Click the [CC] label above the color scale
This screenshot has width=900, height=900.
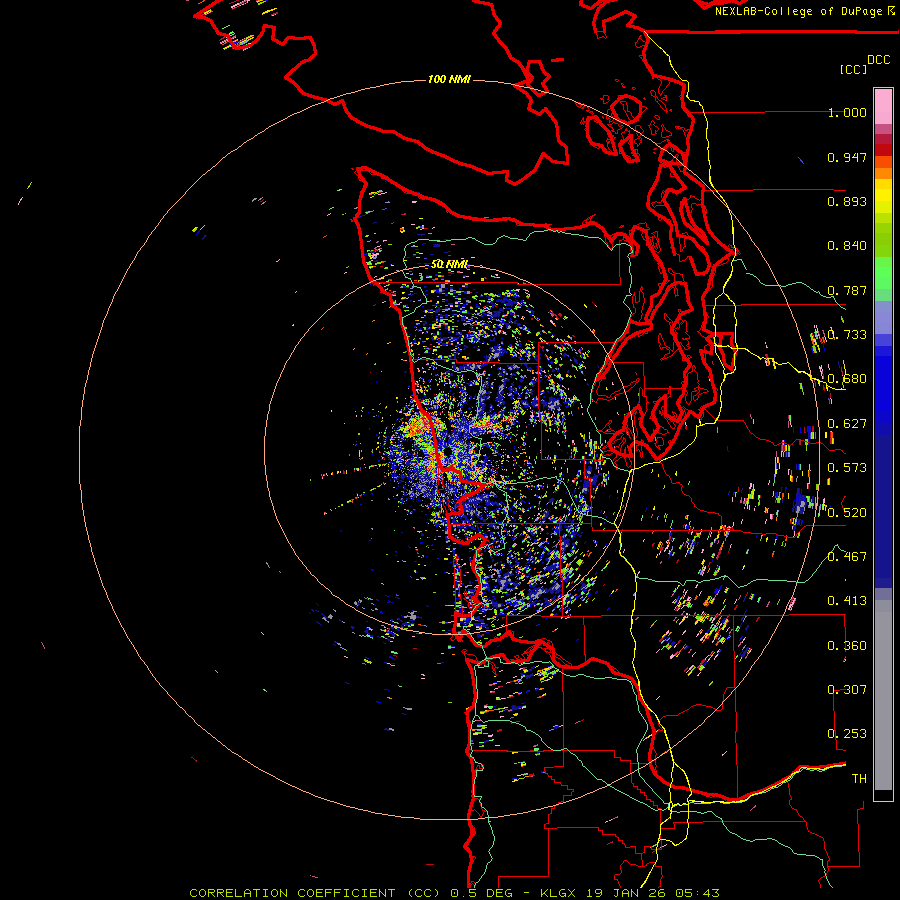[x=853, y=69]
